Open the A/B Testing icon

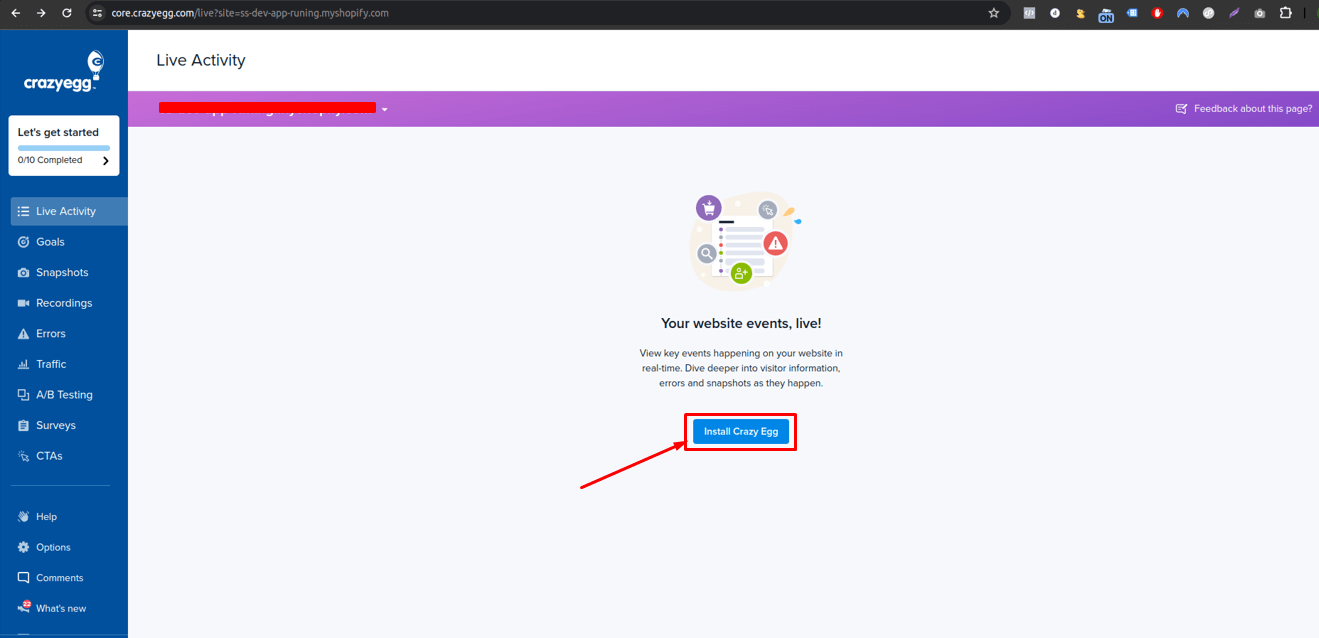[x=24, y=395]
